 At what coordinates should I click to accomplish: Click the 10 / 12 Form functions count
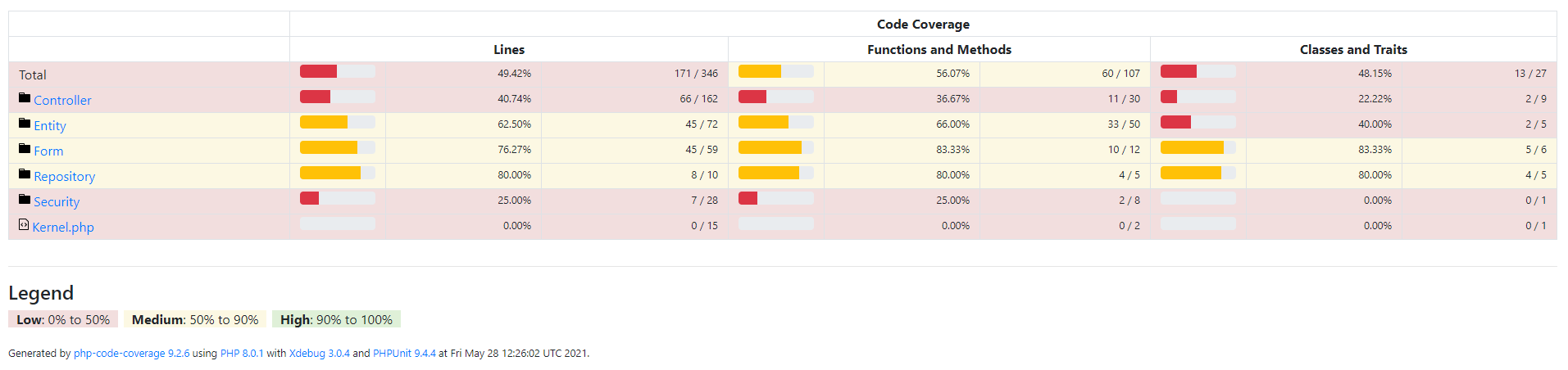pos(1124,150)
